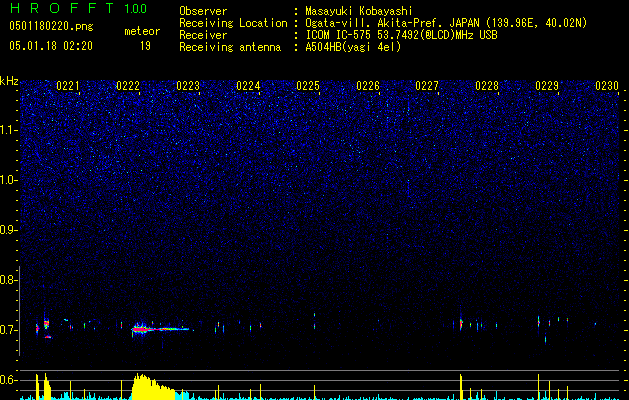Click the 0223 time marker

(x=188, y=86)
